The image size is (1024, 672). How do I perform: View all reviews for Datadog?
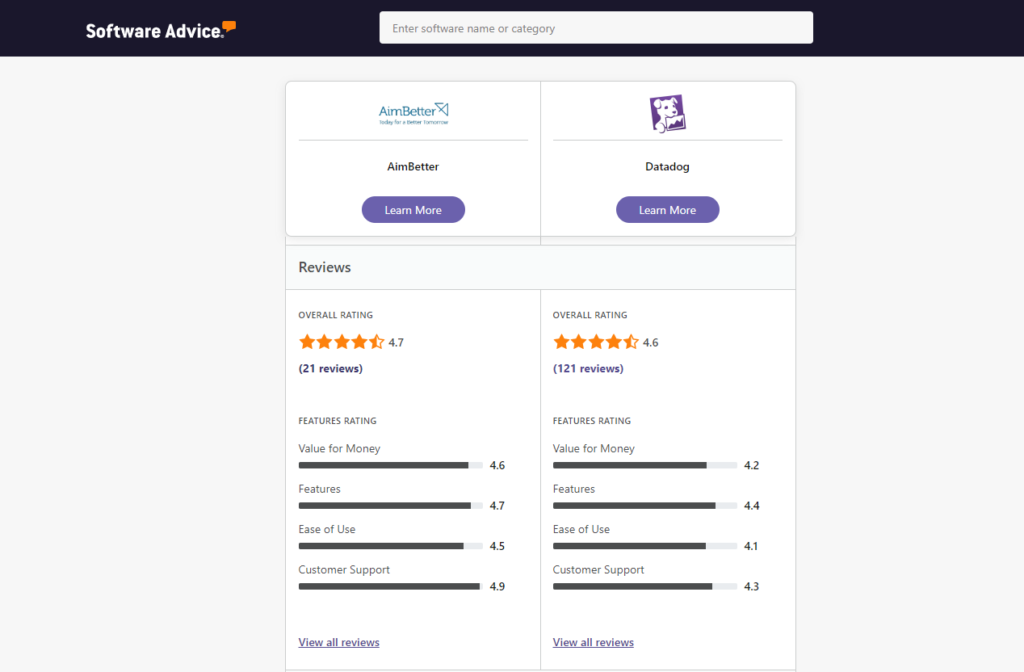coord(593,641)
